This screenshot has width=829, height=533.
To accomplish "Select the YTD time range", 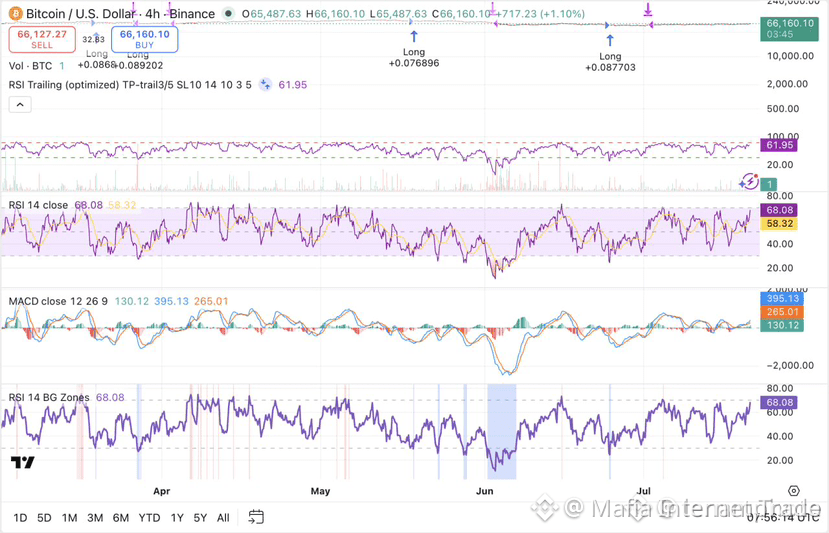I will (149, 518).
